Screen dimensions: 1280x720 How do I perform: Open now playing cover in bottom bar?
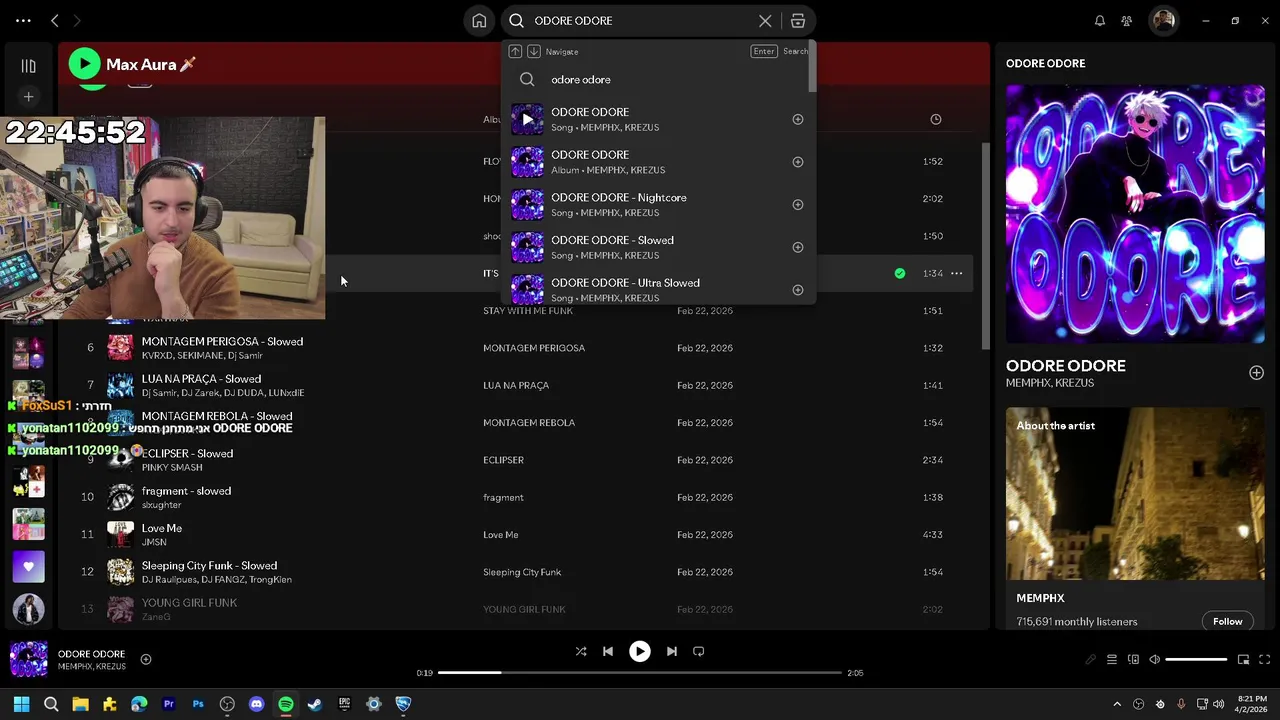coord(28,659)
